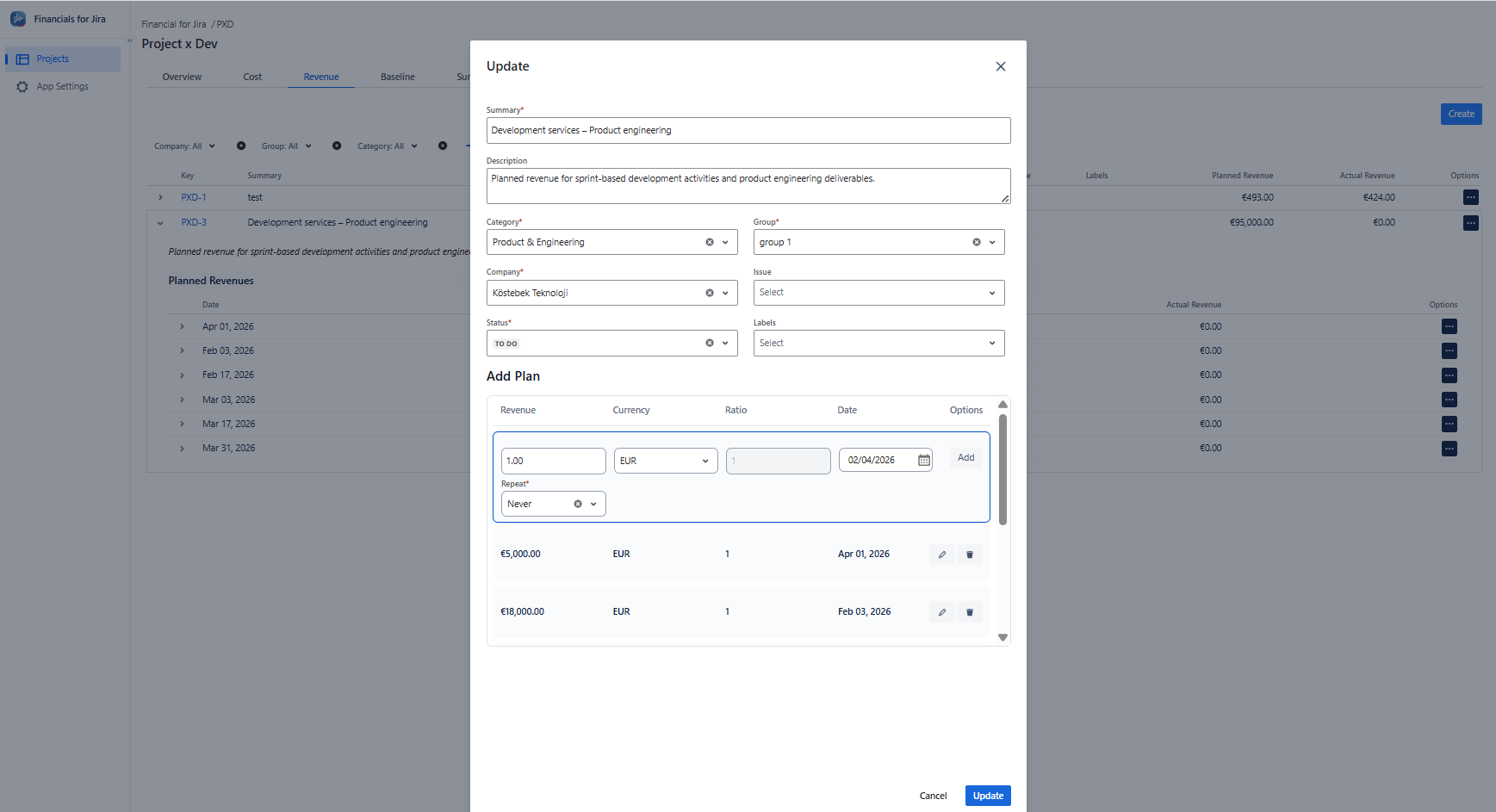Switch to the Revenue tab
The height and width of the screenshot is (812, 1496).
pos(321,77)
